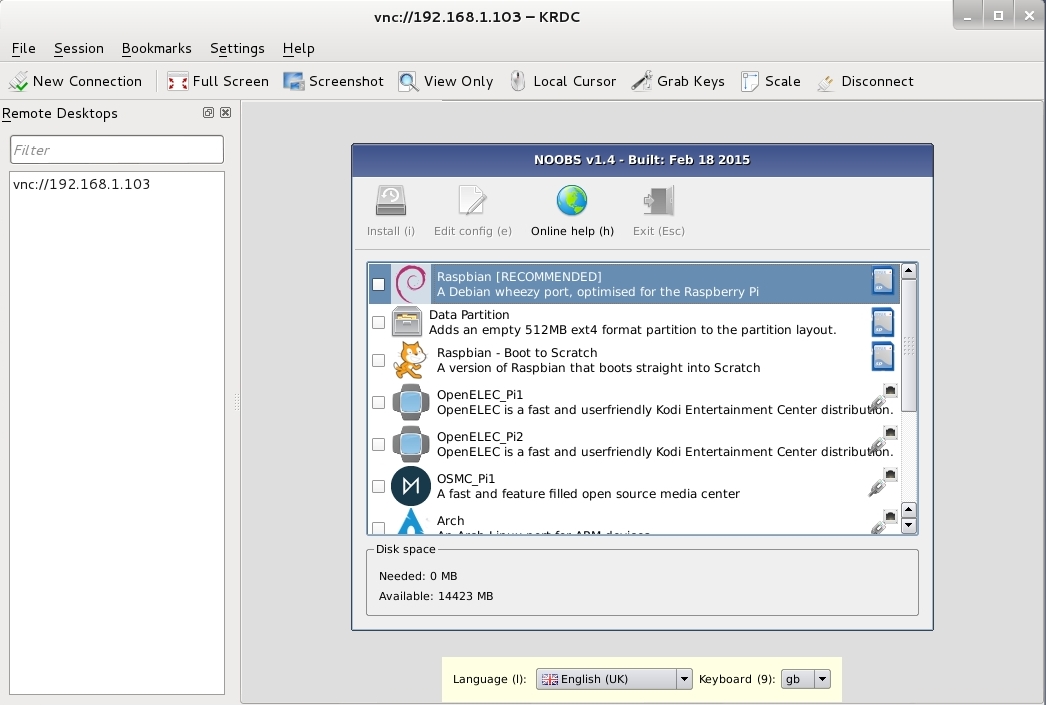Click the Scratch cat icon
Screen dimensions: 1046x705
[x=410, y=360]
